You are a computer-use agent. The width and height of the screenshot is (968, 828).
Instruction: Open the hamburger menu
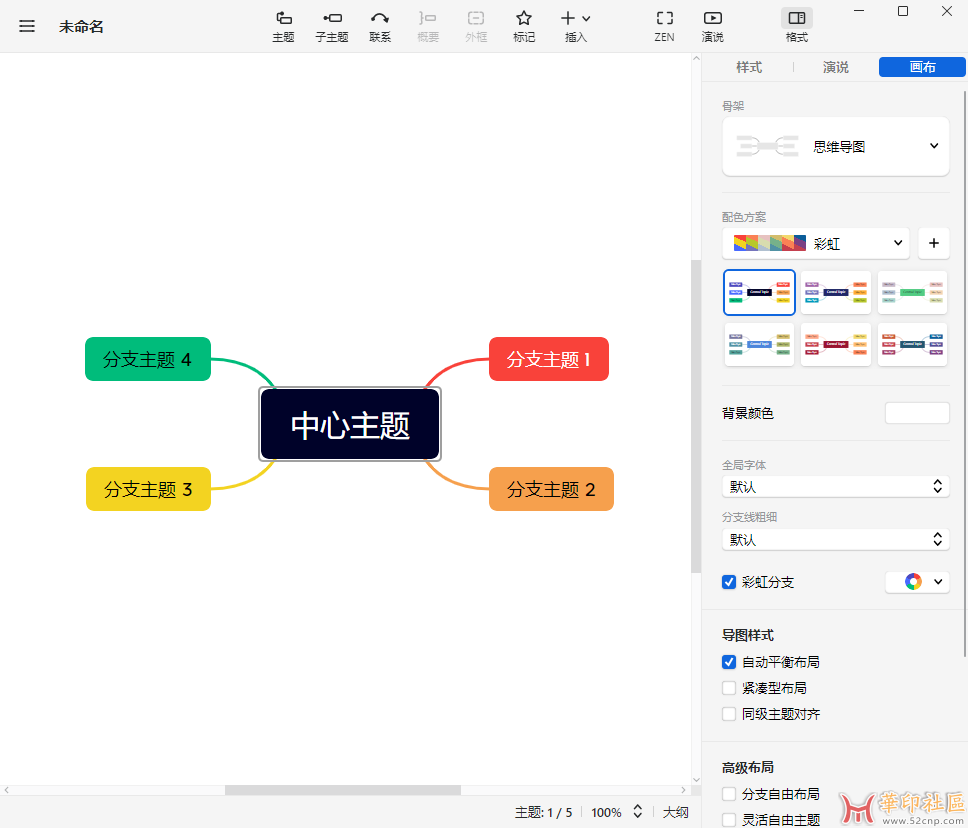pyautogui.click(x=27, y=26)
